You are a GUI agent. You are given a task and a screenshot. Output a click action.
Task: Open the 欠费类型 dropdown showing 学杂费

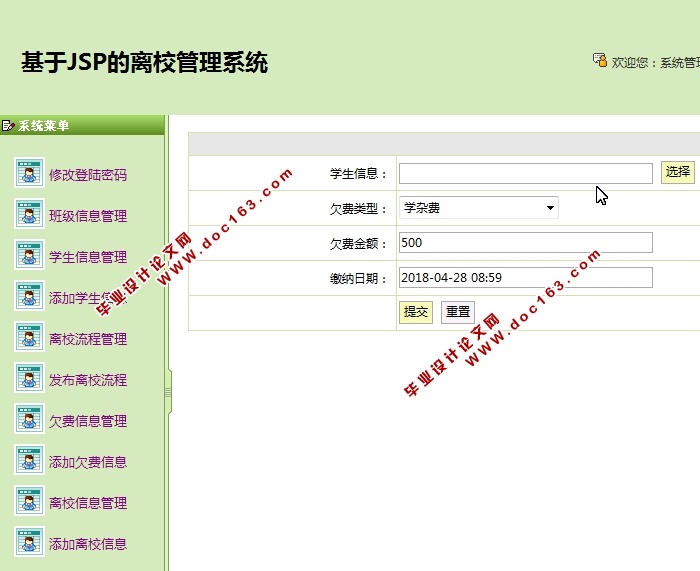click(x=479, y=208)
